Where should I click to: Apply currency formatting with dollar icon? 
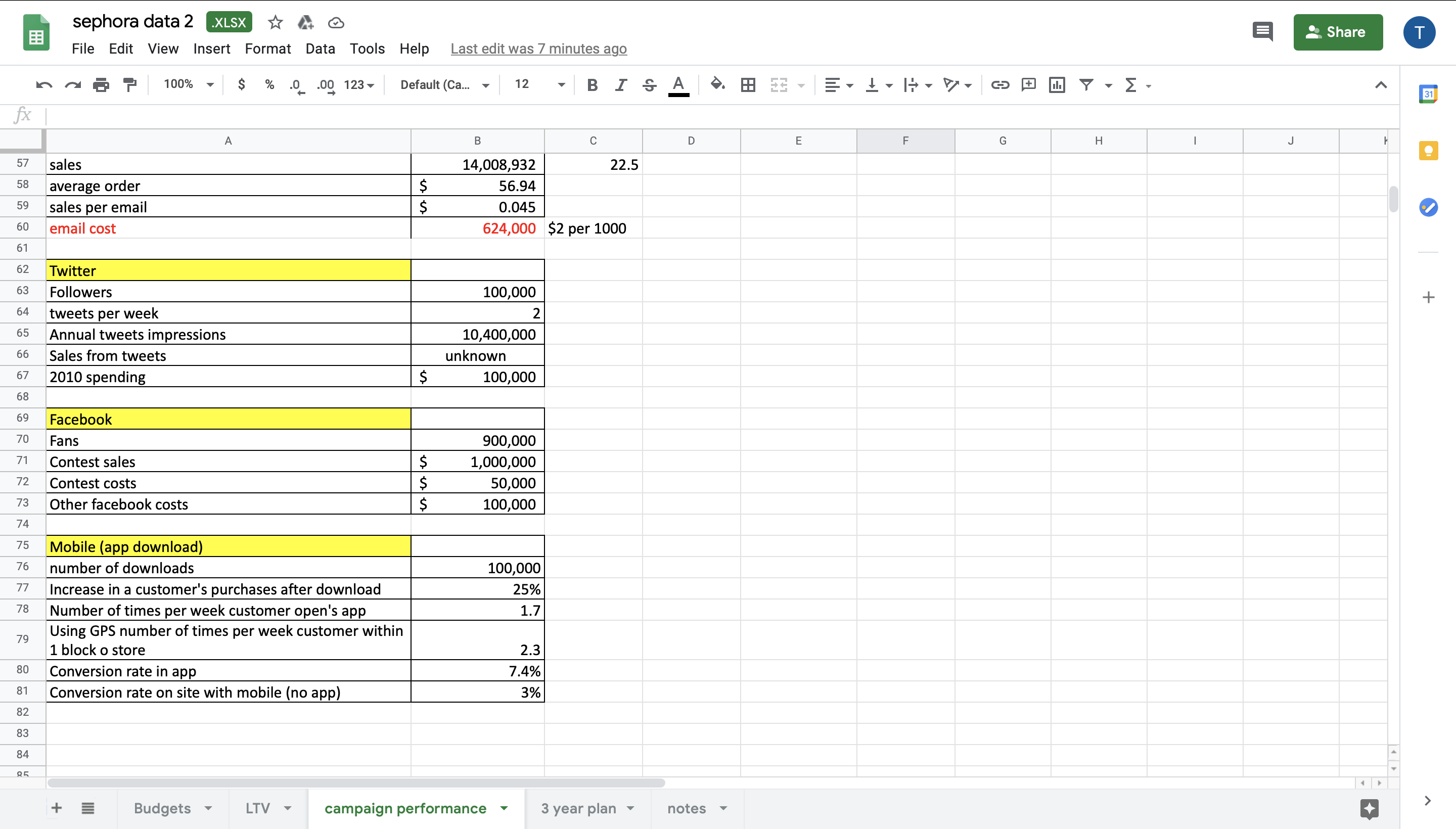point(242,84)
